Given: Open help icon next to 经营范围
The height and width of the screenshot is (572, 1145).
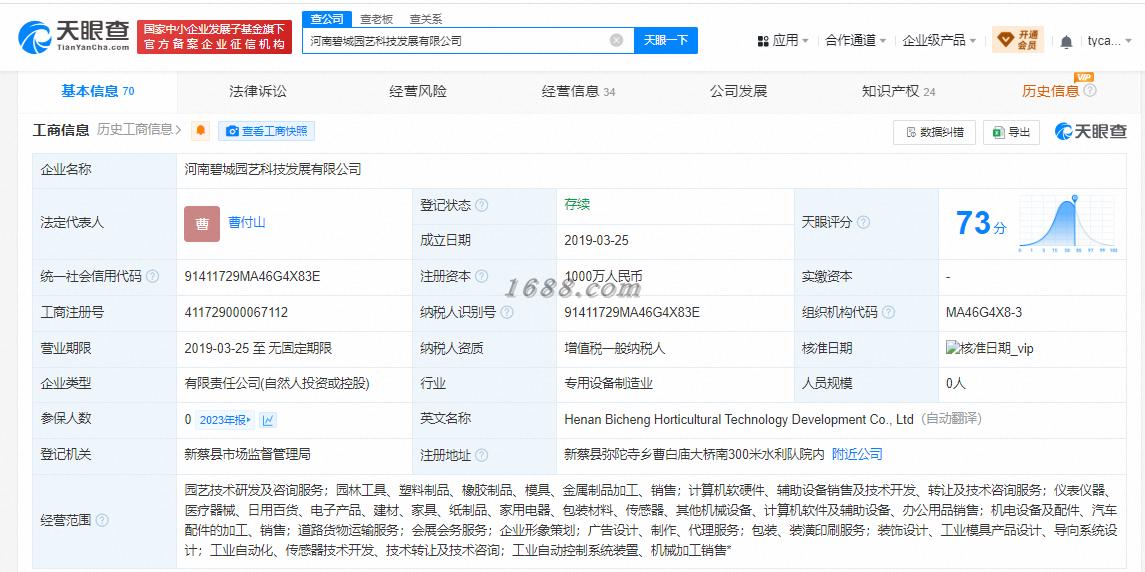Looking at the screenshot, I should click(x=102, y=520).
